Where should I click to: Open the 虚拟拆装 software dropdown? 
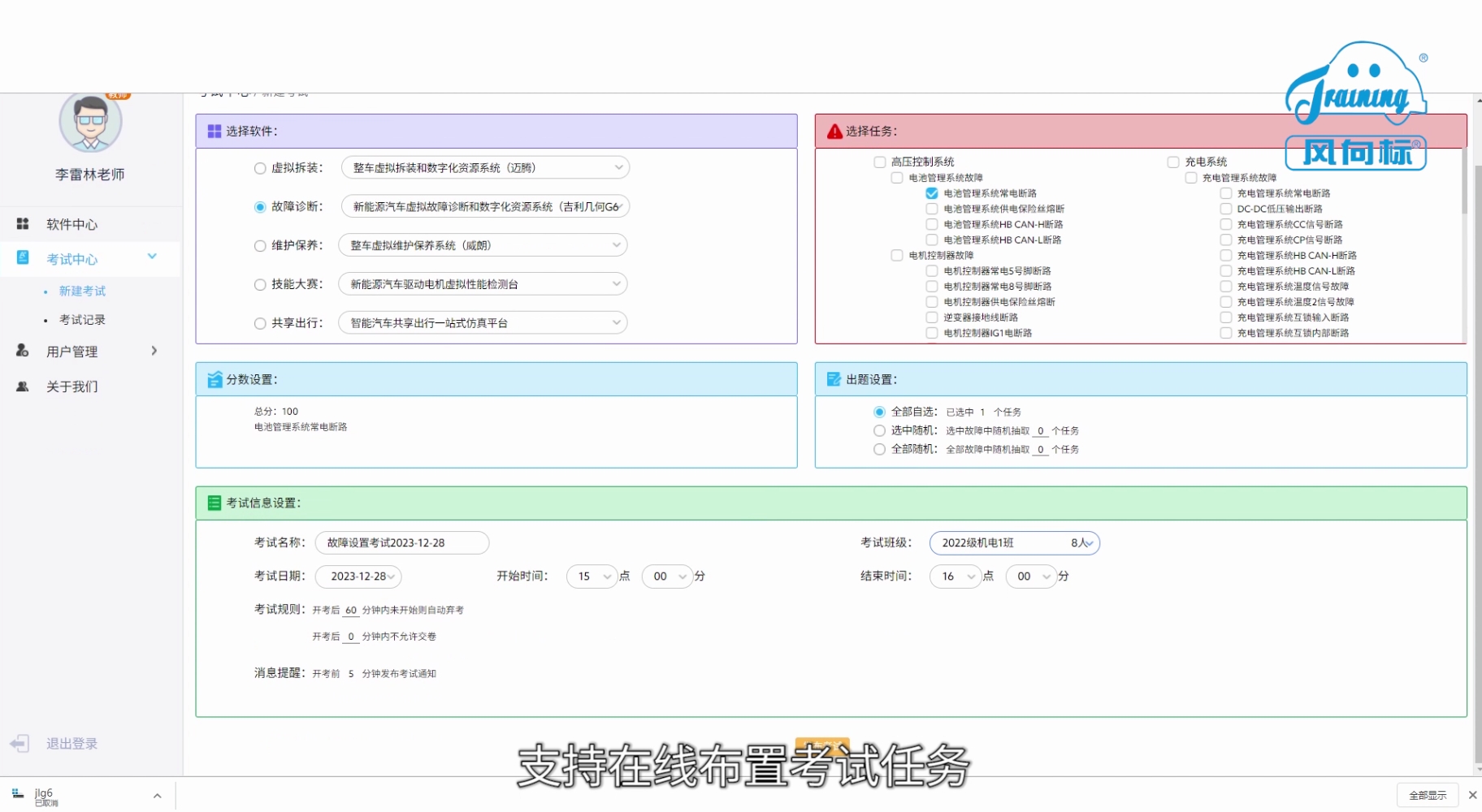485,168
